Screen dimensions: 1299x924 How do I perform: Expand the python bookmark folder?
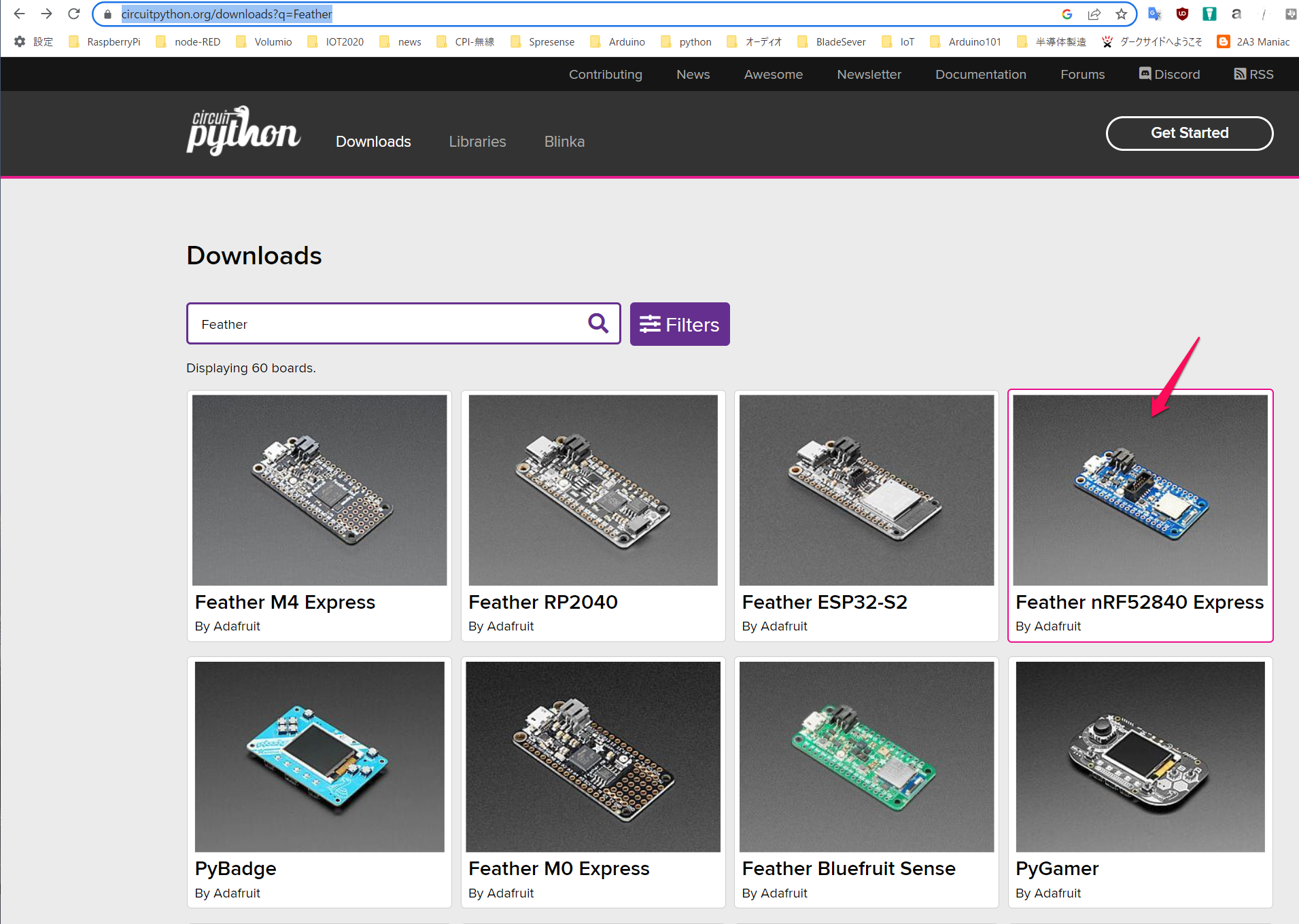(x=687, y=41)
